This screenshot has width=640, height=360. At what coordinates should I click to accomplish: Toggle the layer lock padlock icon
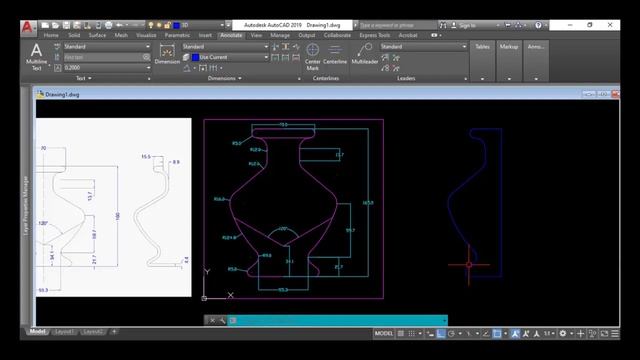[x=167, y=25]
